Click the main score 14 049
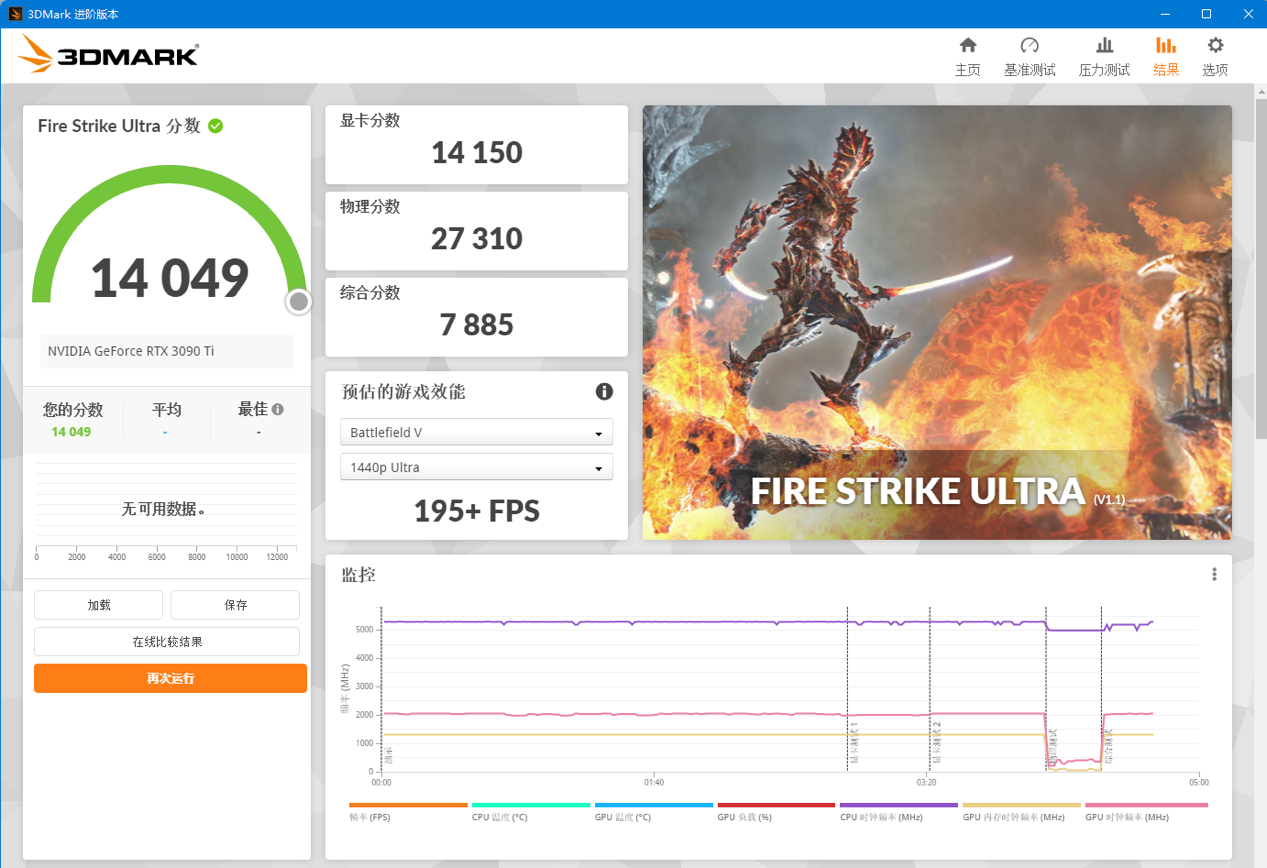The height and width of the screenshot is (868, 1267). [170, 278]
